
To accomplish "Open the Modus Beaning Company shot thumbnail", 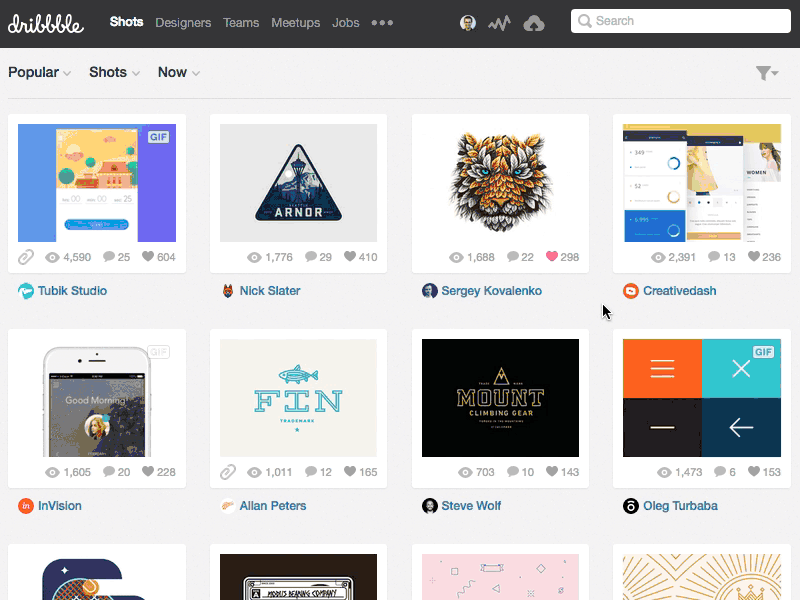I will 298,577.
